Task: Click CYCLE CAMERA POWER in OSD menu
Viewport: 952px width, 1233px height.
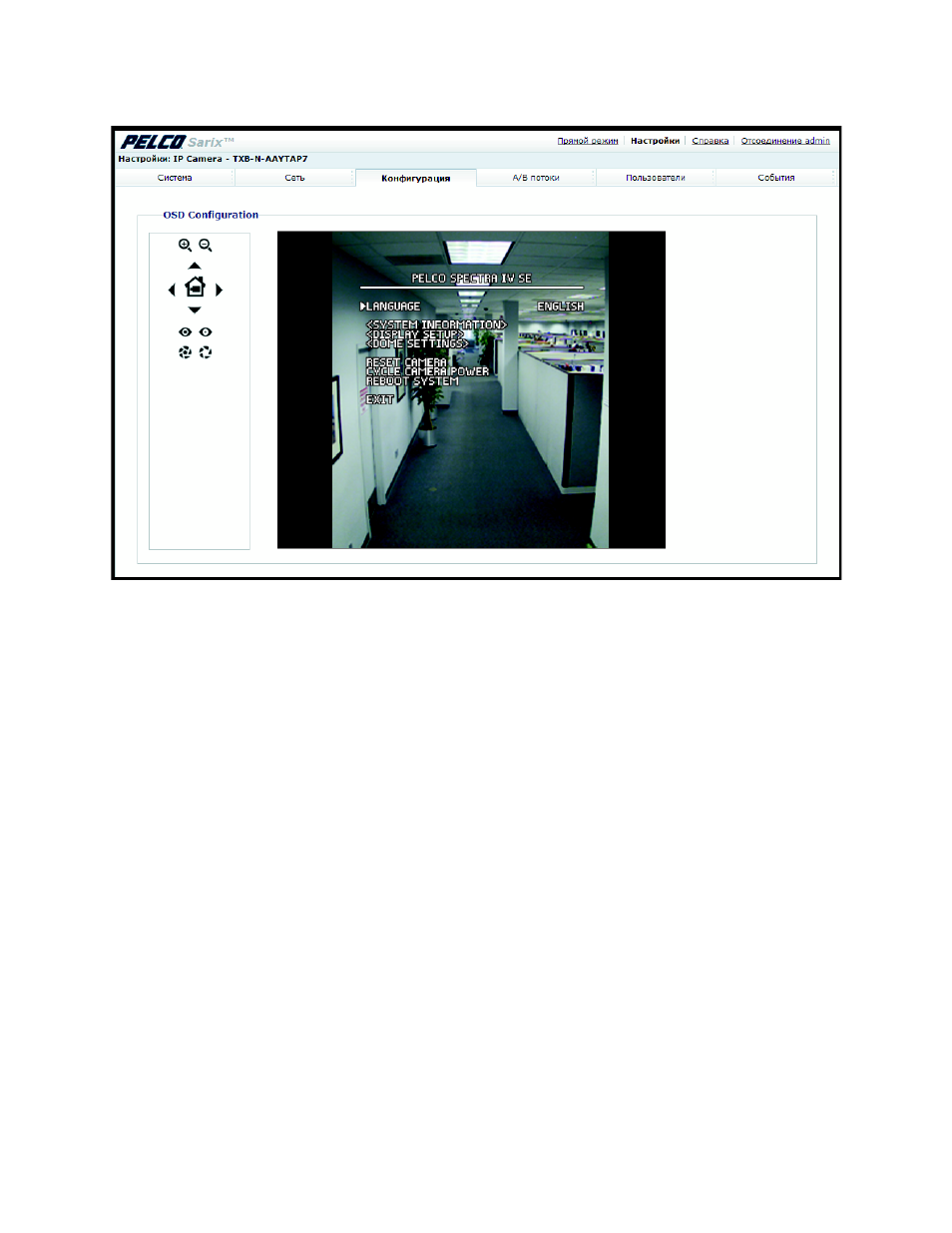Action: 427,371
